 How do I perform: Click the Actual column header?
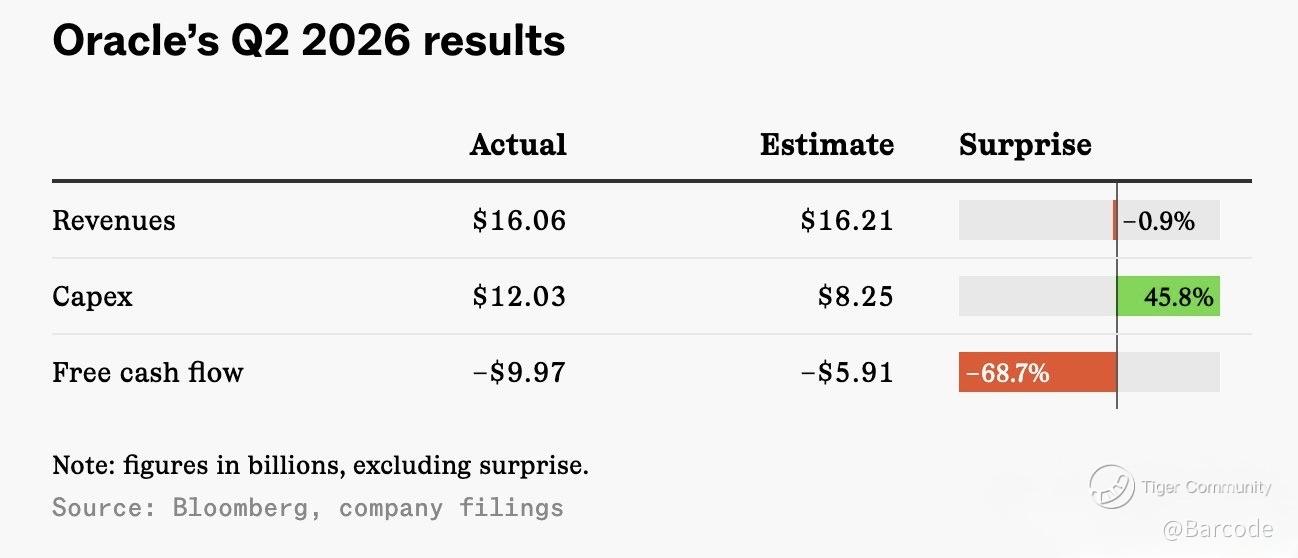(518, 144)
